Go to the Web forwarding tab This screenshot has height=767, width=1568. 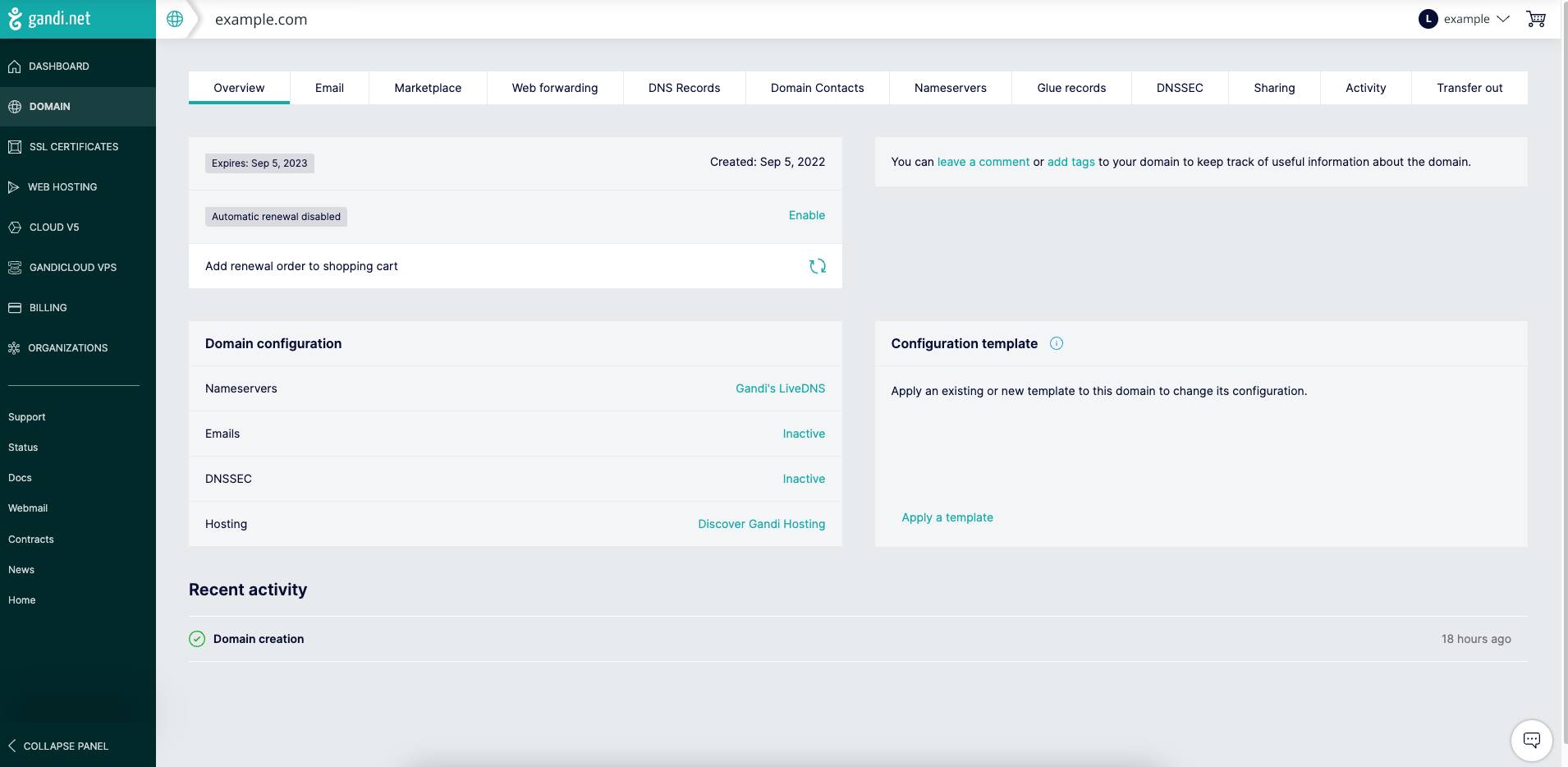point(555,88)
